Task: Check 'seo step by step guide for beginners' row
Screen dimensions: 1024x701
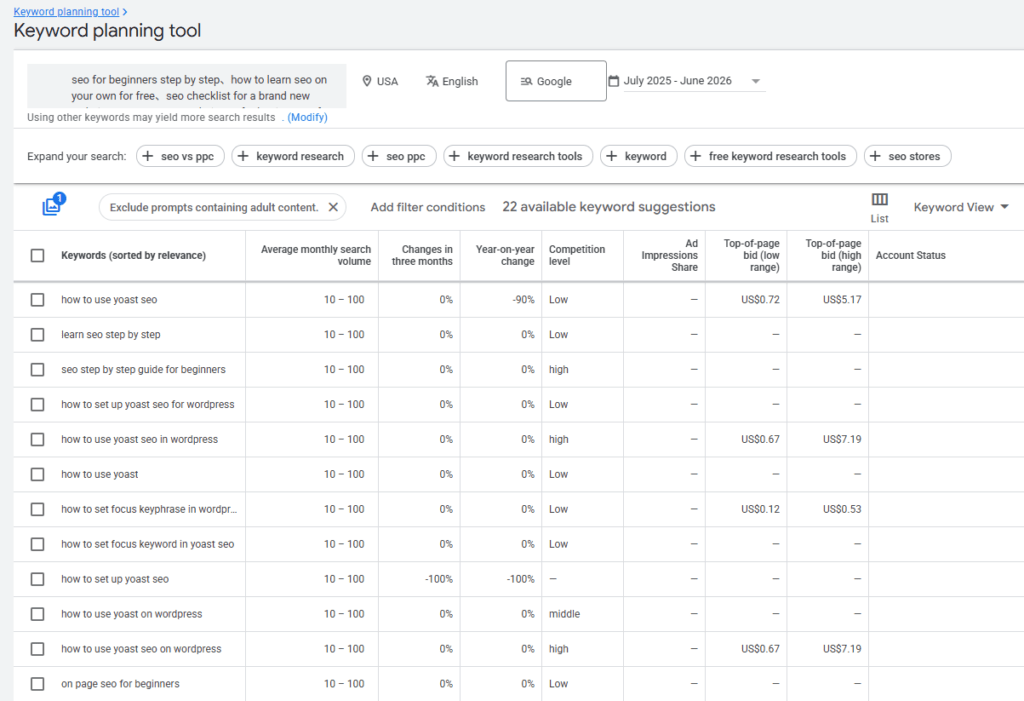Action: coord(38,370)
